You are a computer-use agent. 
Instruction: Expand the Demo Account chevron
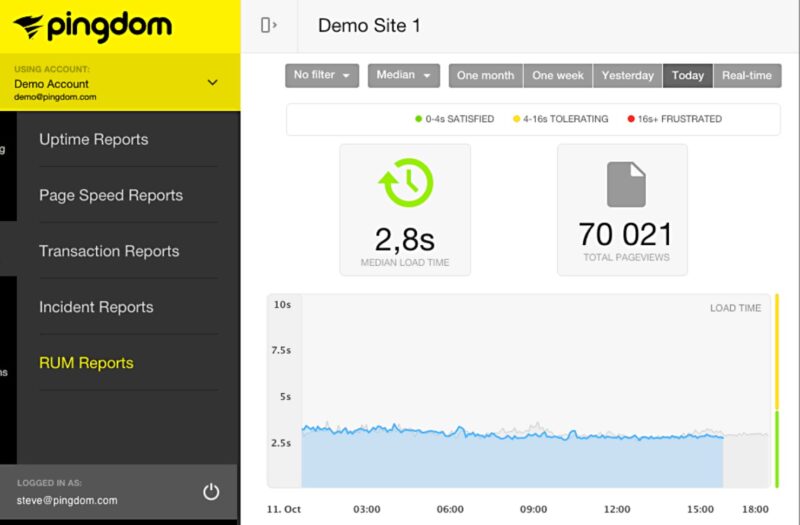[212, 83]
